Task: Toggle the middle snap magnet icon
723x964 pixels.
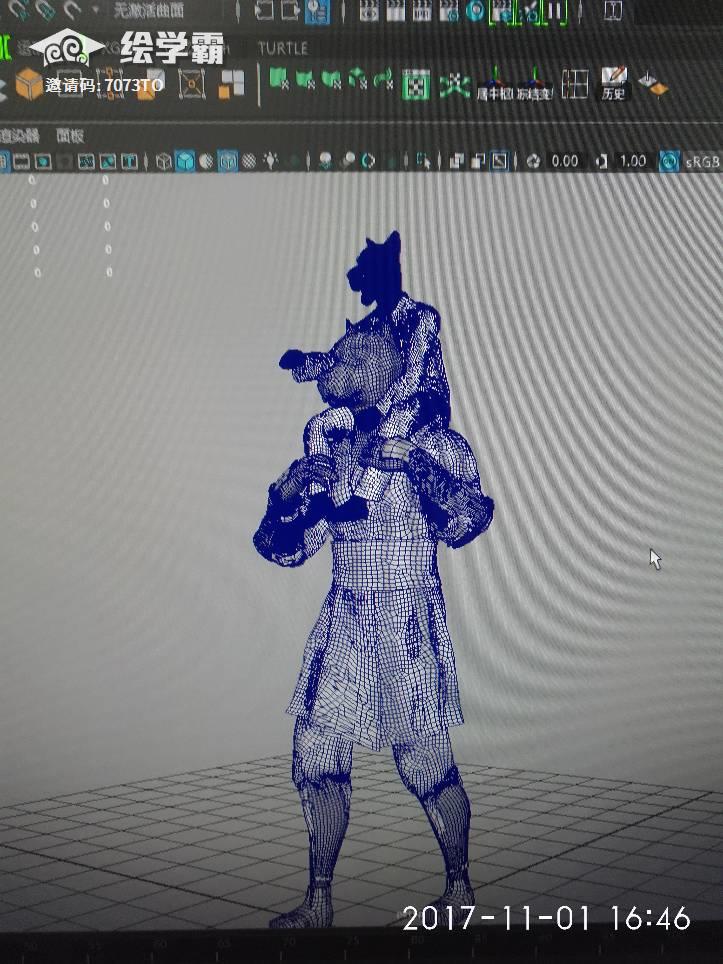Action: [45, 10]
